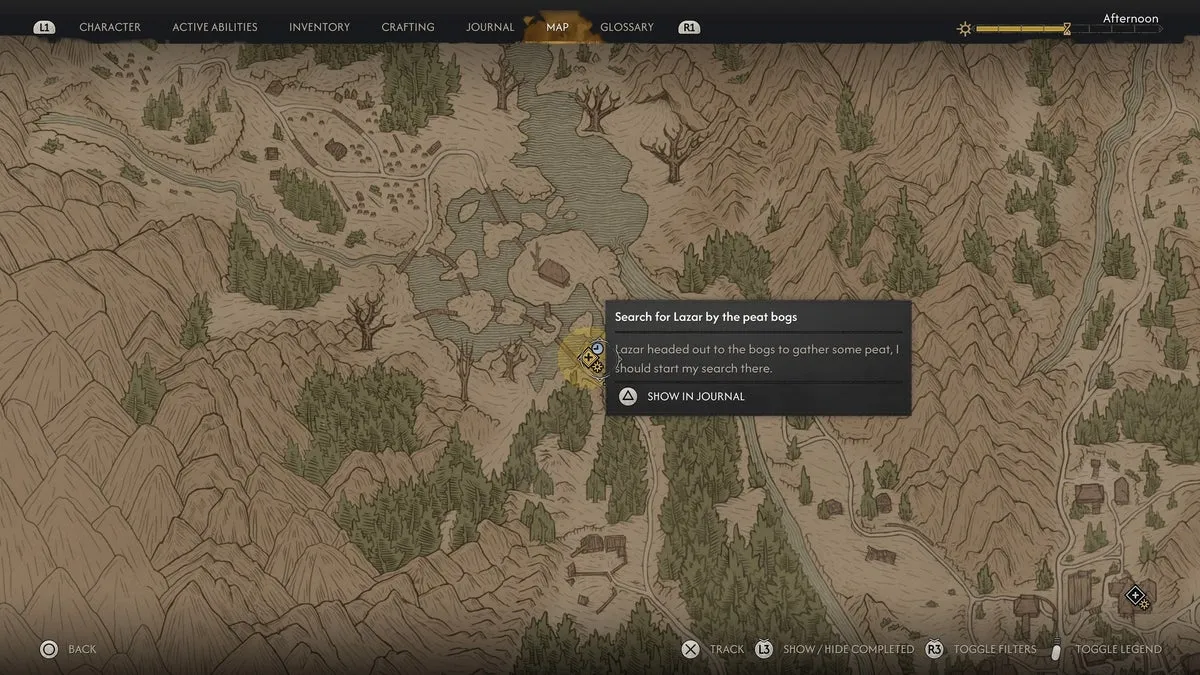1200x675 pixels.
Task: Click Show in Journal
Action: click(696, 396)
